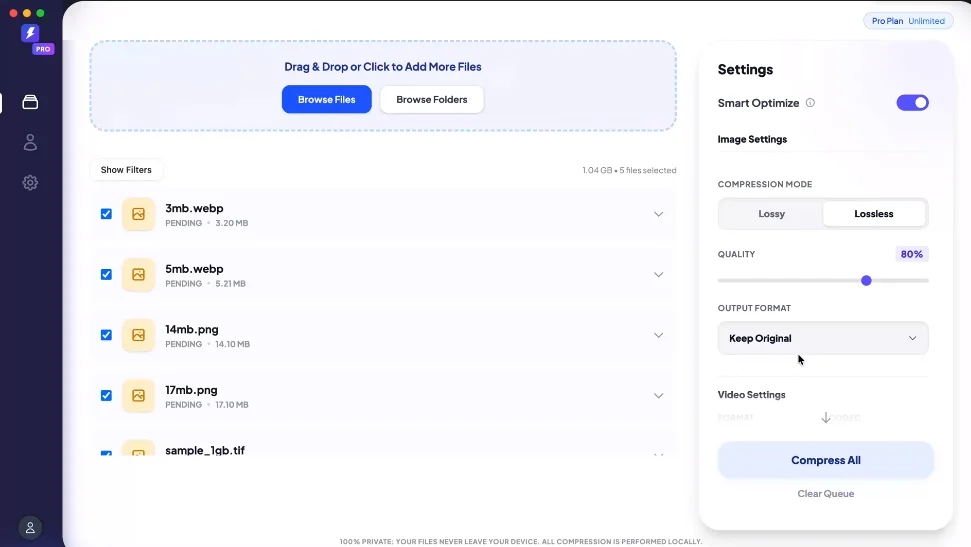Viewport: 971px width, 547px height.
Task: Click the user avatar at sidebar bottom
Action: pyautogui.click(x=30, y=528)
